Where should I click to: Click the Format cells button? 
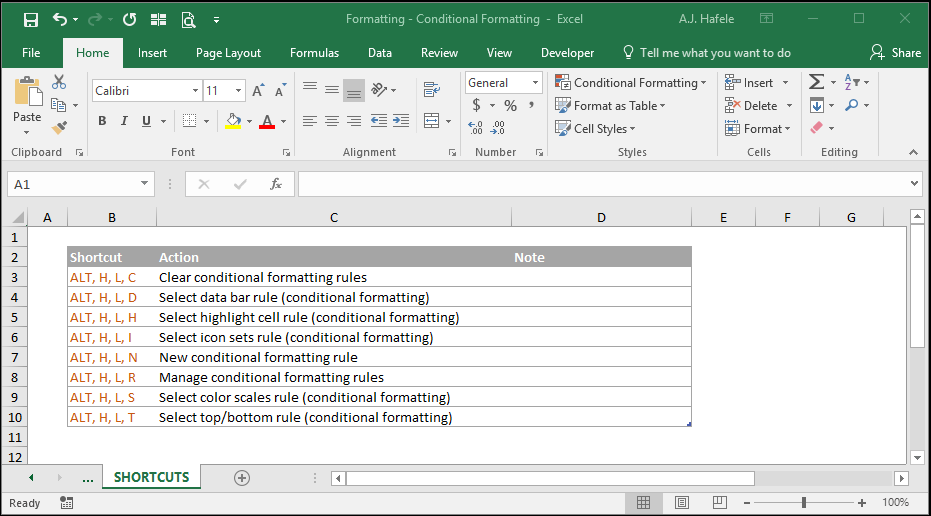pyautogui.click(x=758, y=128)
